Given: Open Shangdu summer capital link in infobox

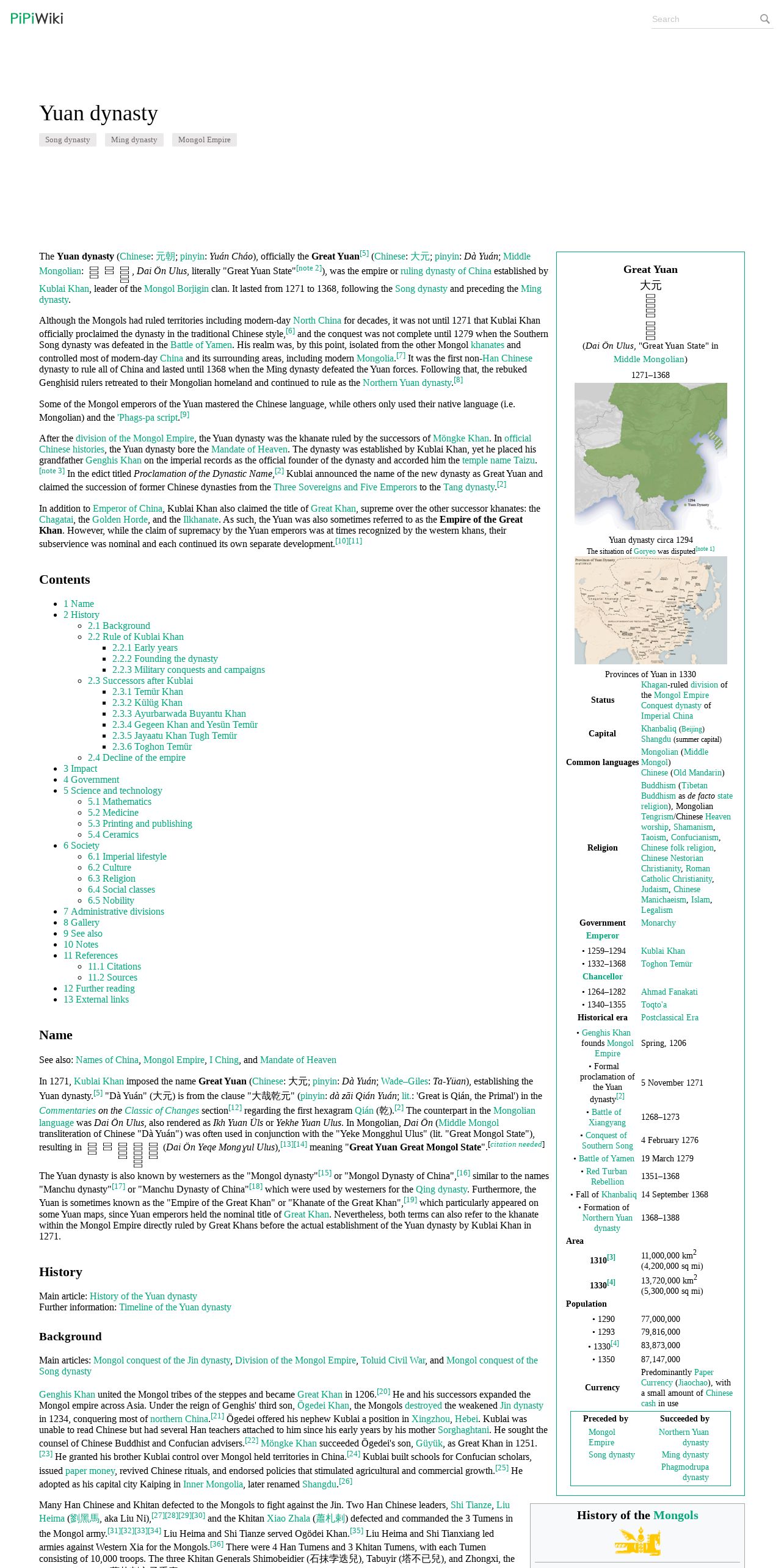Looking at the screenshot, I should pyautogui.click(x=656, y=739).
